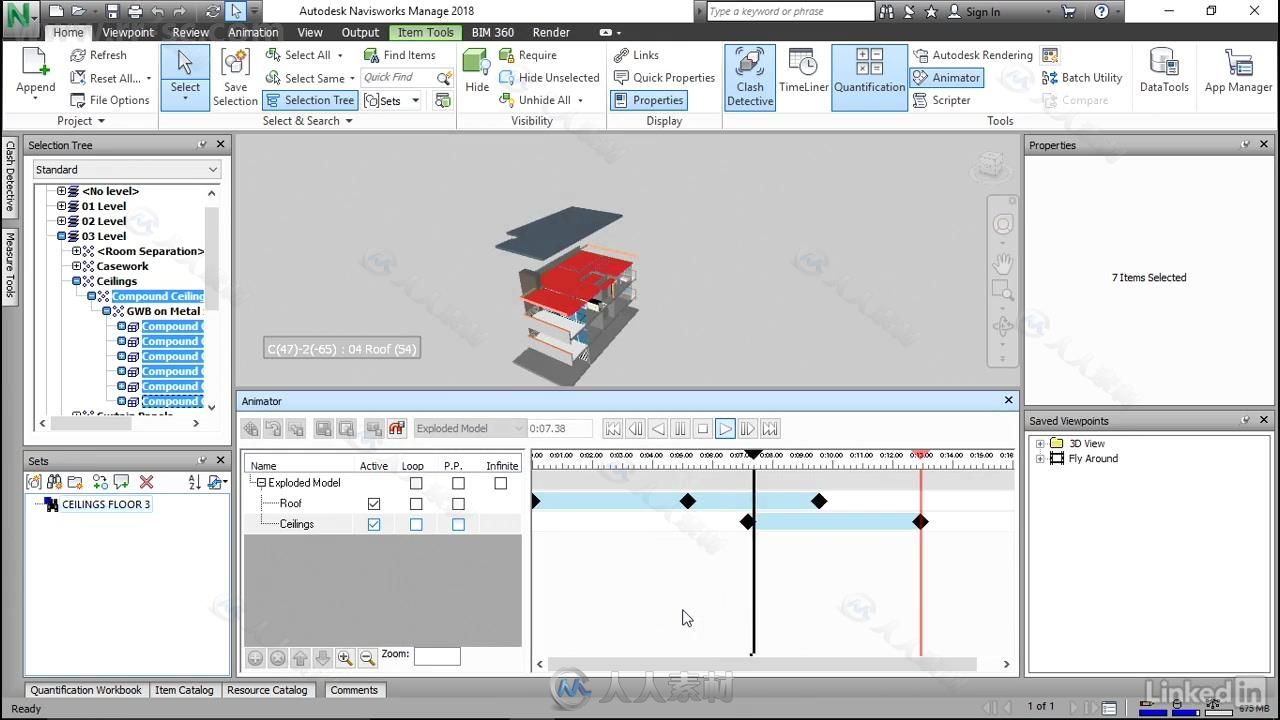
Task: Click the Roof end keyframe diamond
Action: pos(819,501)
